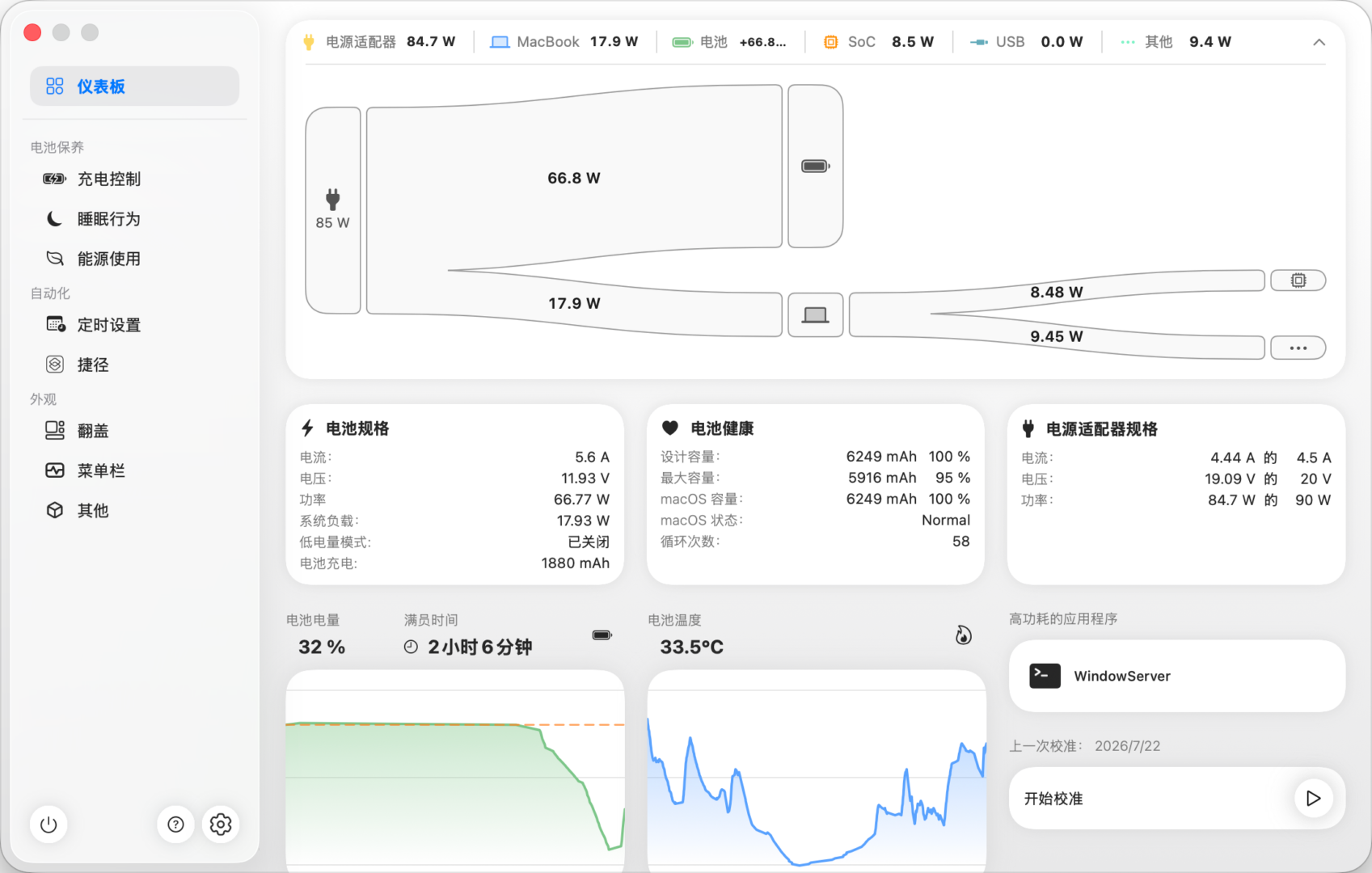Select 能源使用 sidebar item
This screenshot has width=1372, height=873.
coord(134,259)
